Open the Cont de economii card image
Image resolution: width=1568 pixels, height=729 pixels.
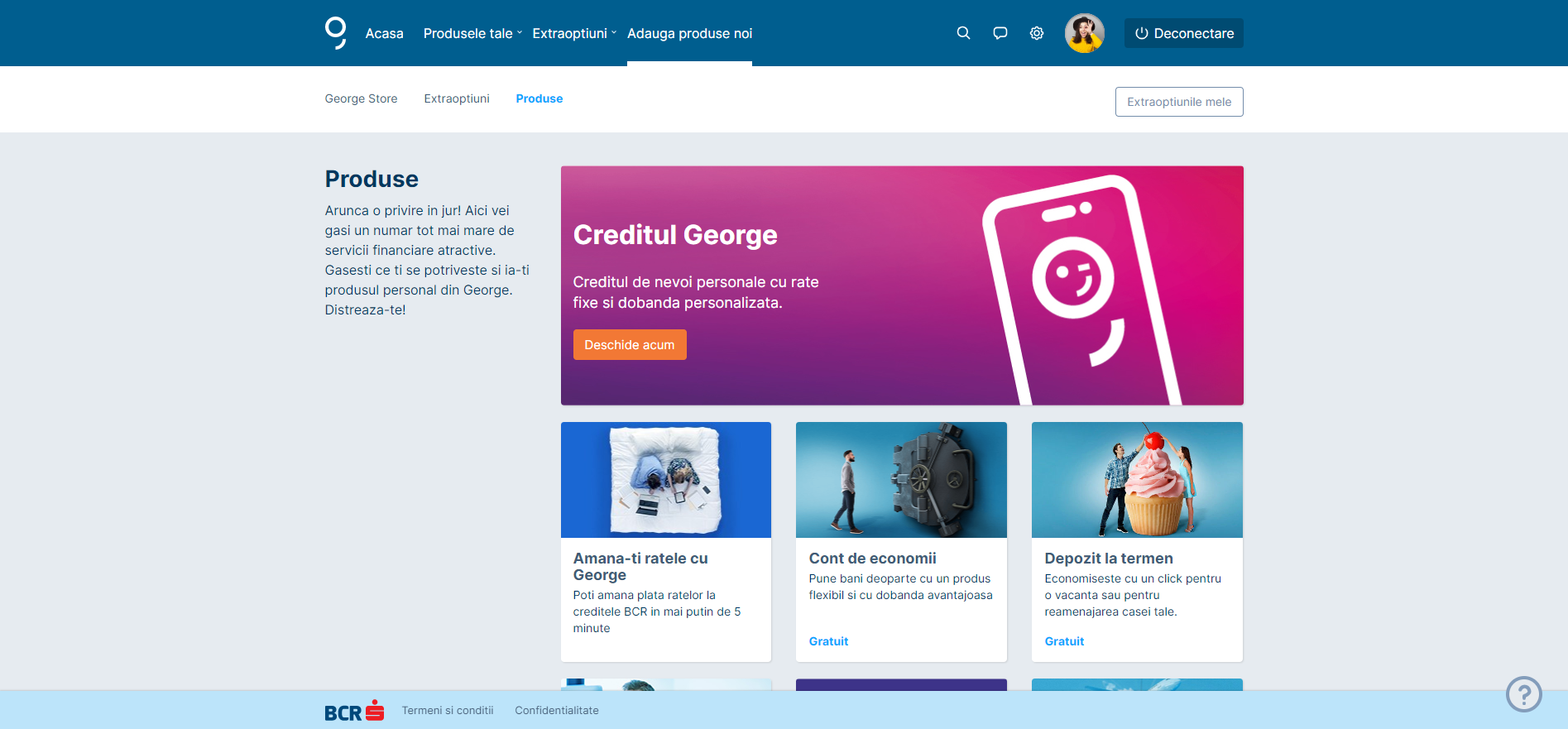(901, 480)
